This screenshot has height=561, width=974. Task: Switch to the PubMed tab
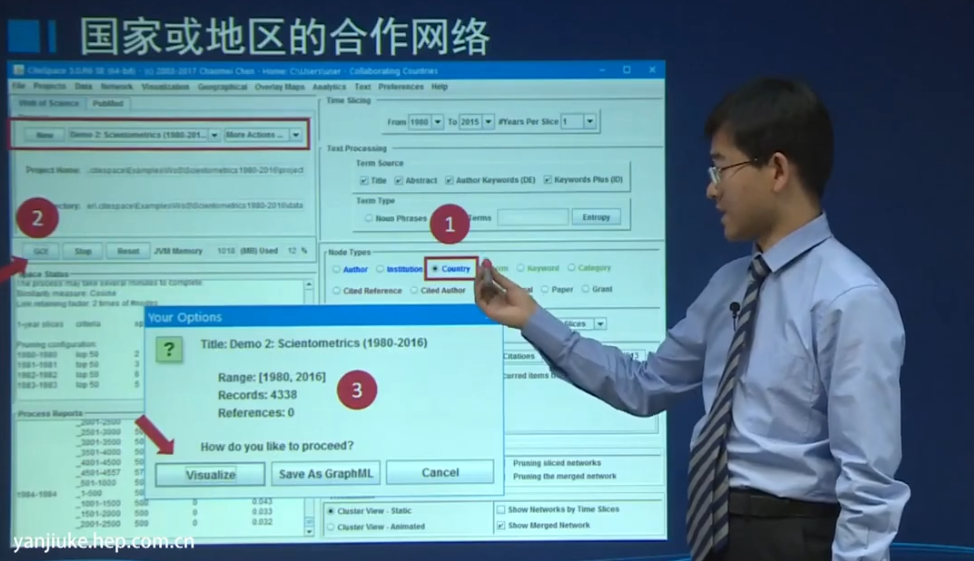tap(108, 103)
